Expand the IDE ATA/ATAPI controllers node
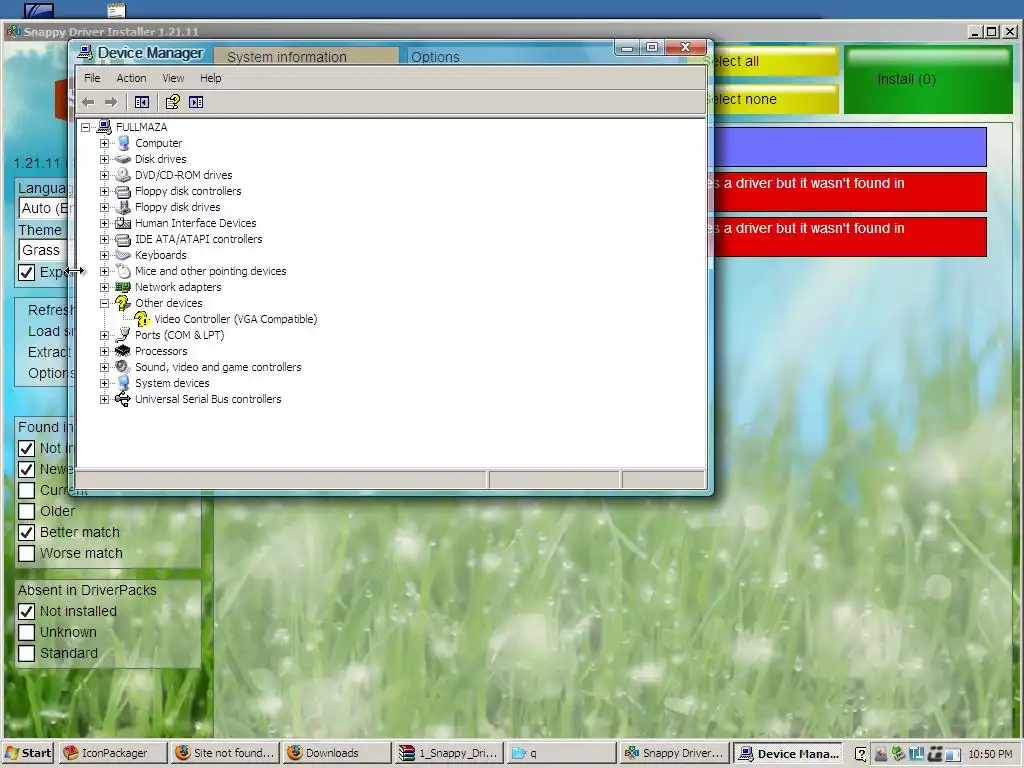 click(x=104, y=239)
